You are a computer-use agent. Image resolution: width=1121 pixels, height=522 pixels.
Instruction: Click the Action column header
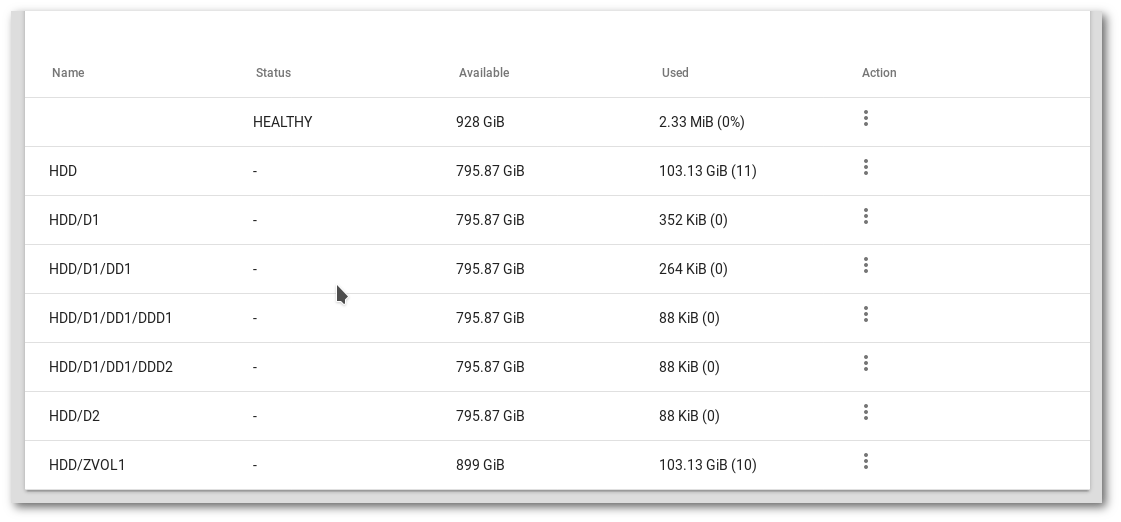coord(879,73)
